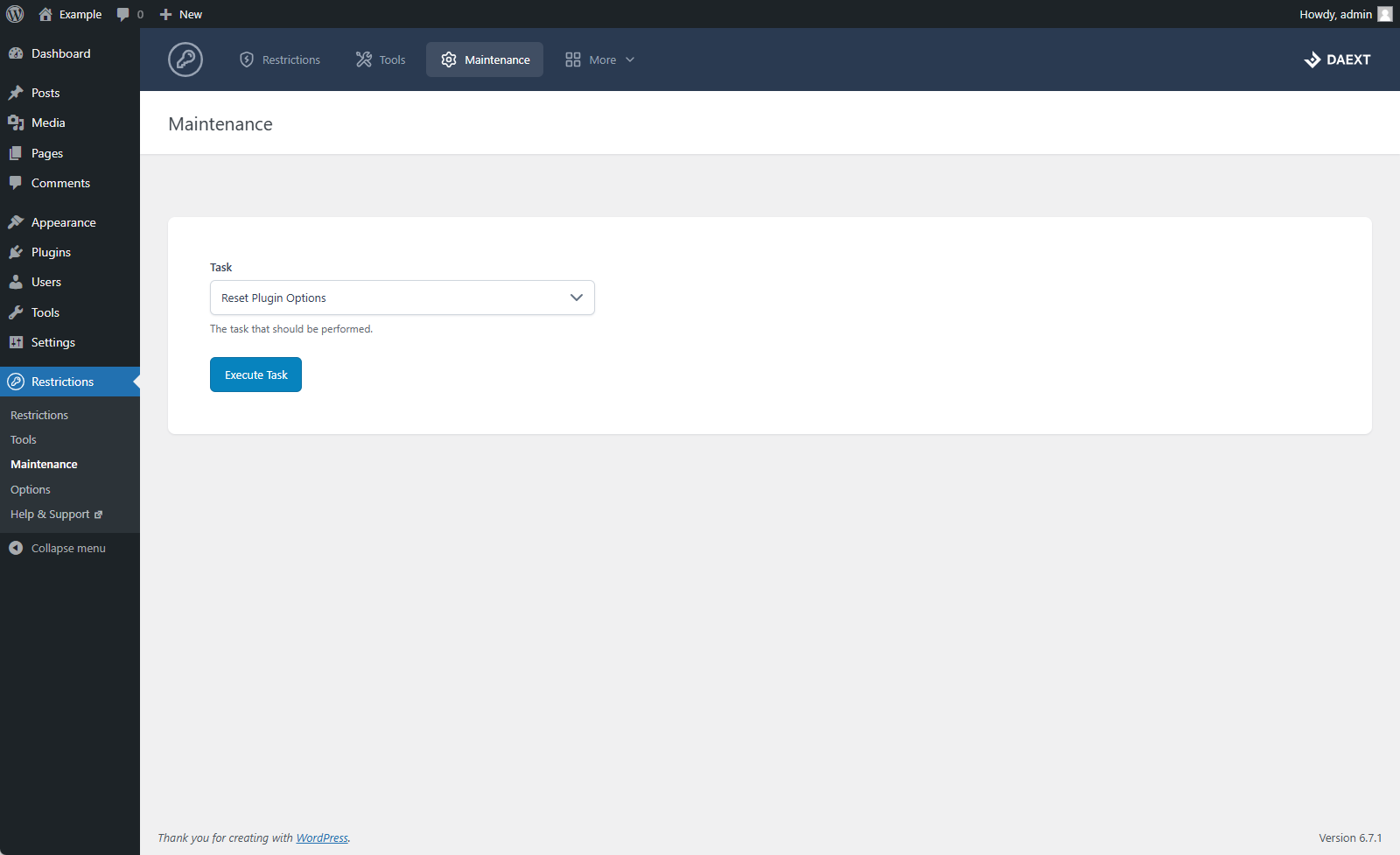The height and width of the screenshot is (855, 1400).
Task: Open the comments bubble in admin bar
Action: click(123, 14)
